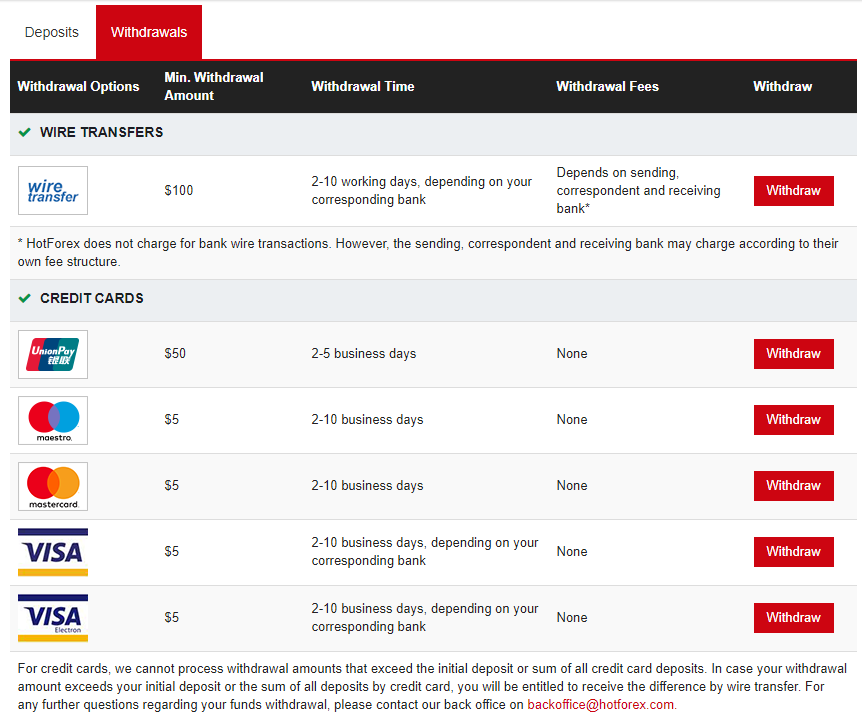Click wire transfer fees 'Depends on sending' text
862x717 pixels.
tap(638, 190)
